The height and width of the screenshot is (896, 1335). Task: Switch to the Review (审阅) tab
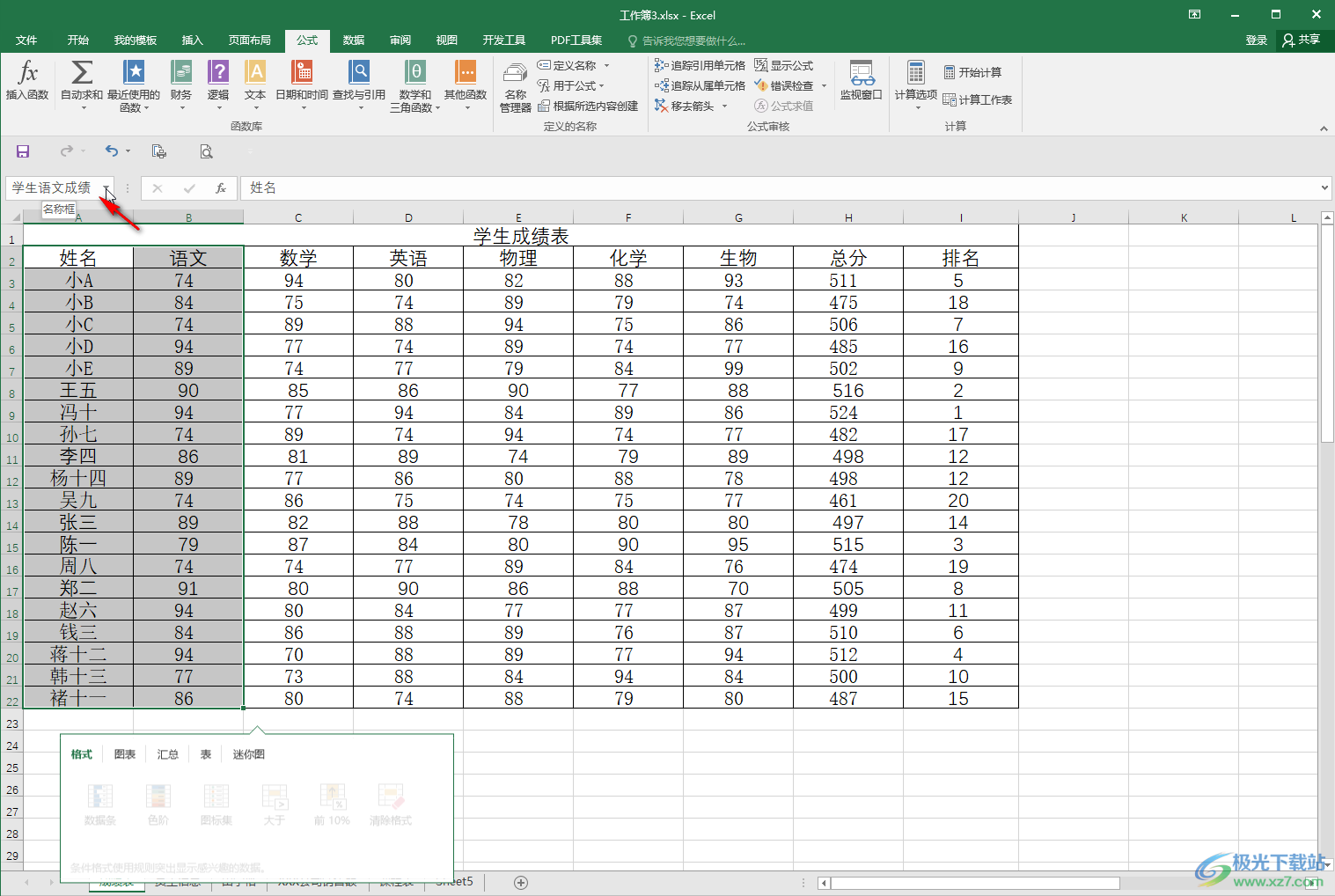[x=400, y=40]
